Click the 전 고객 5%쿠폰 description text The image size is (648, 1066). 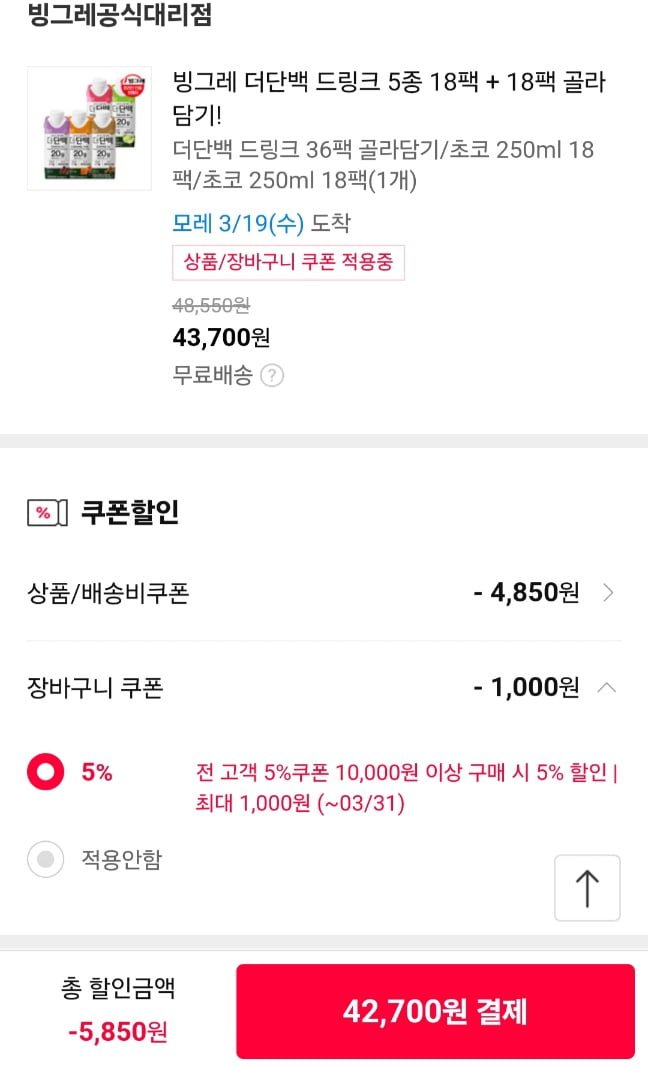406,788
